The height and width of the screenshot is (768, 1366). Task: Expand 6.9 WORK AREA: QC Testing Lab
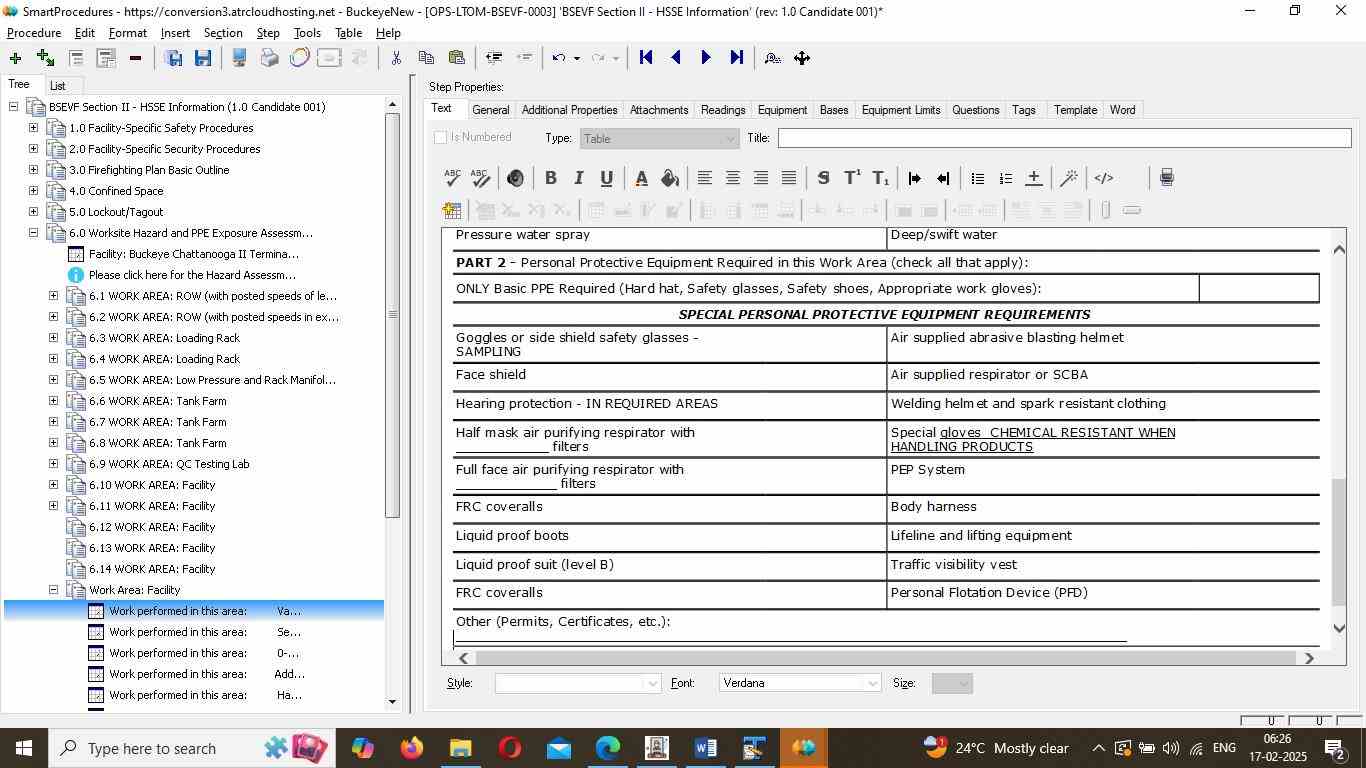click(53, 464)
